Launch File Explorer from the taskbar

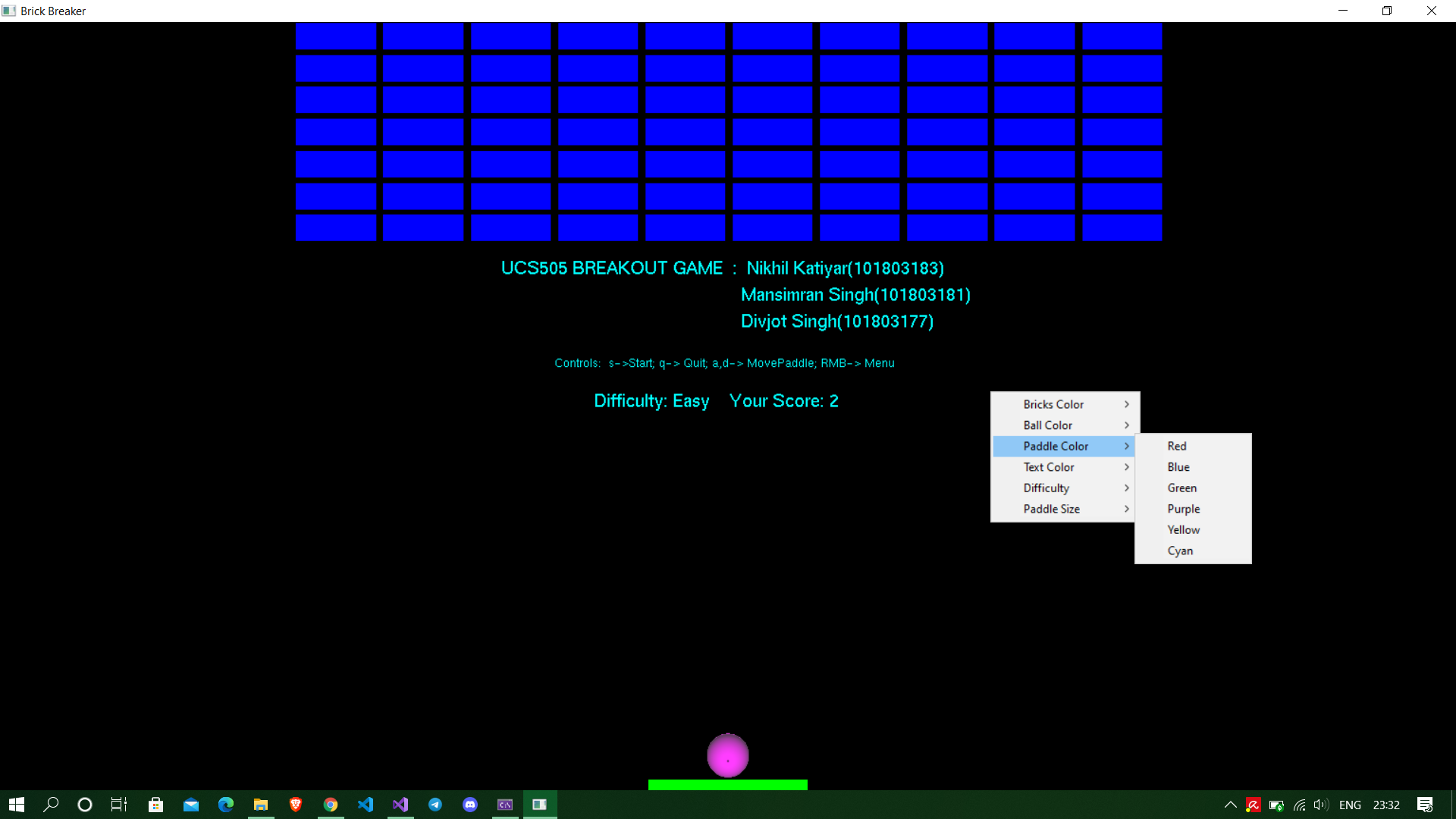coord(260,805)
